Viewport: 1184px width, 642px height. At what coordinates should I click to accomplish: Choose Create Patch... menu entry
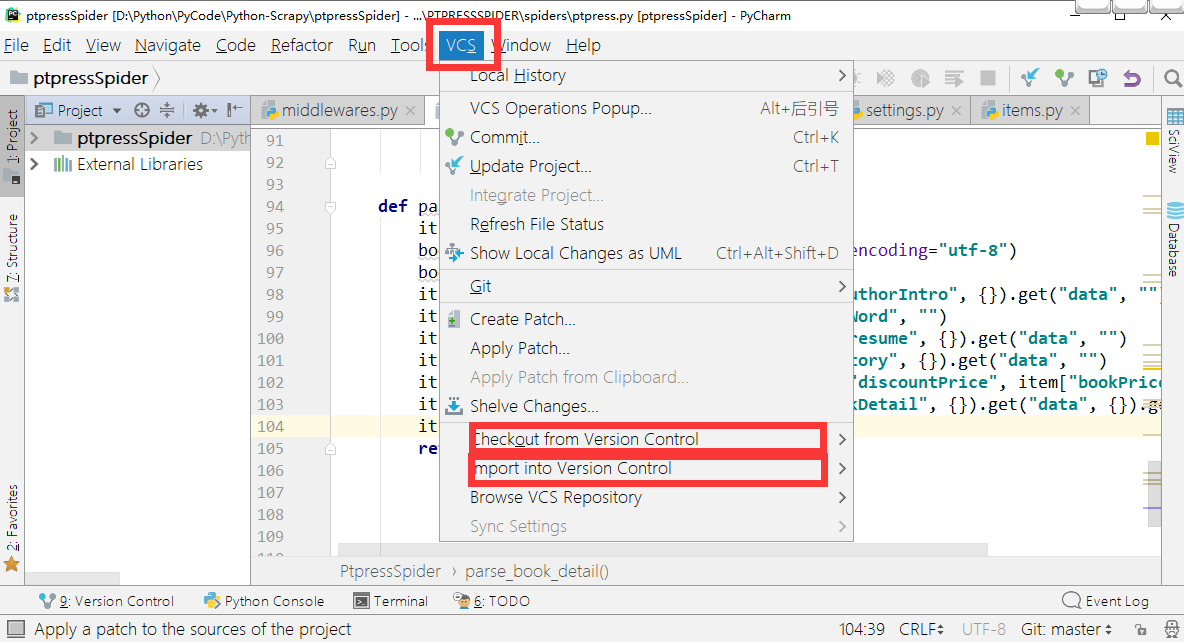pyautogui.click(x=646, y=319)
